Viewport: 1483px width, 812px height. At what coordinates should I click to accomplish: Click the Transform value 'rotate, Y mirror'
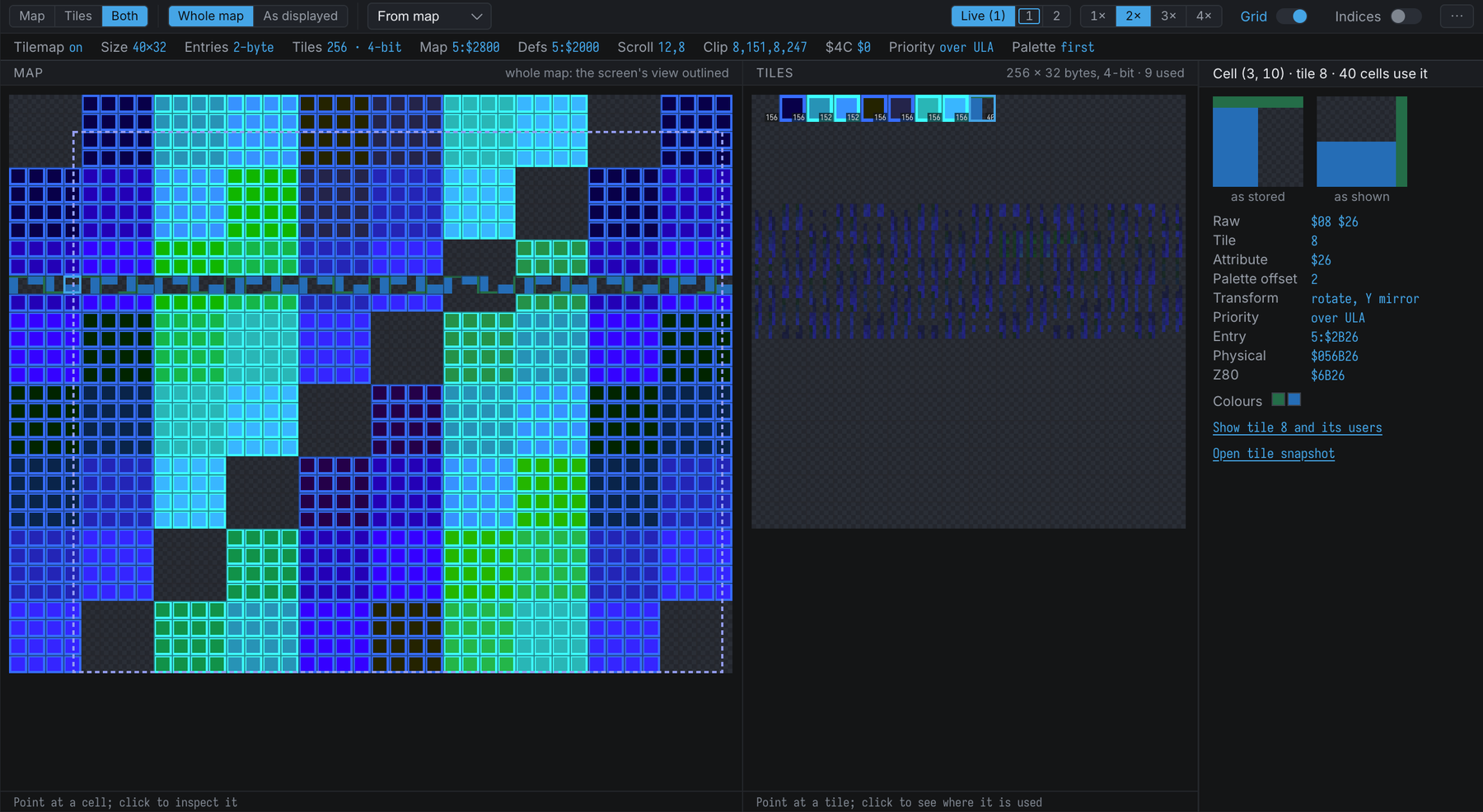[x=1365, y=299]
